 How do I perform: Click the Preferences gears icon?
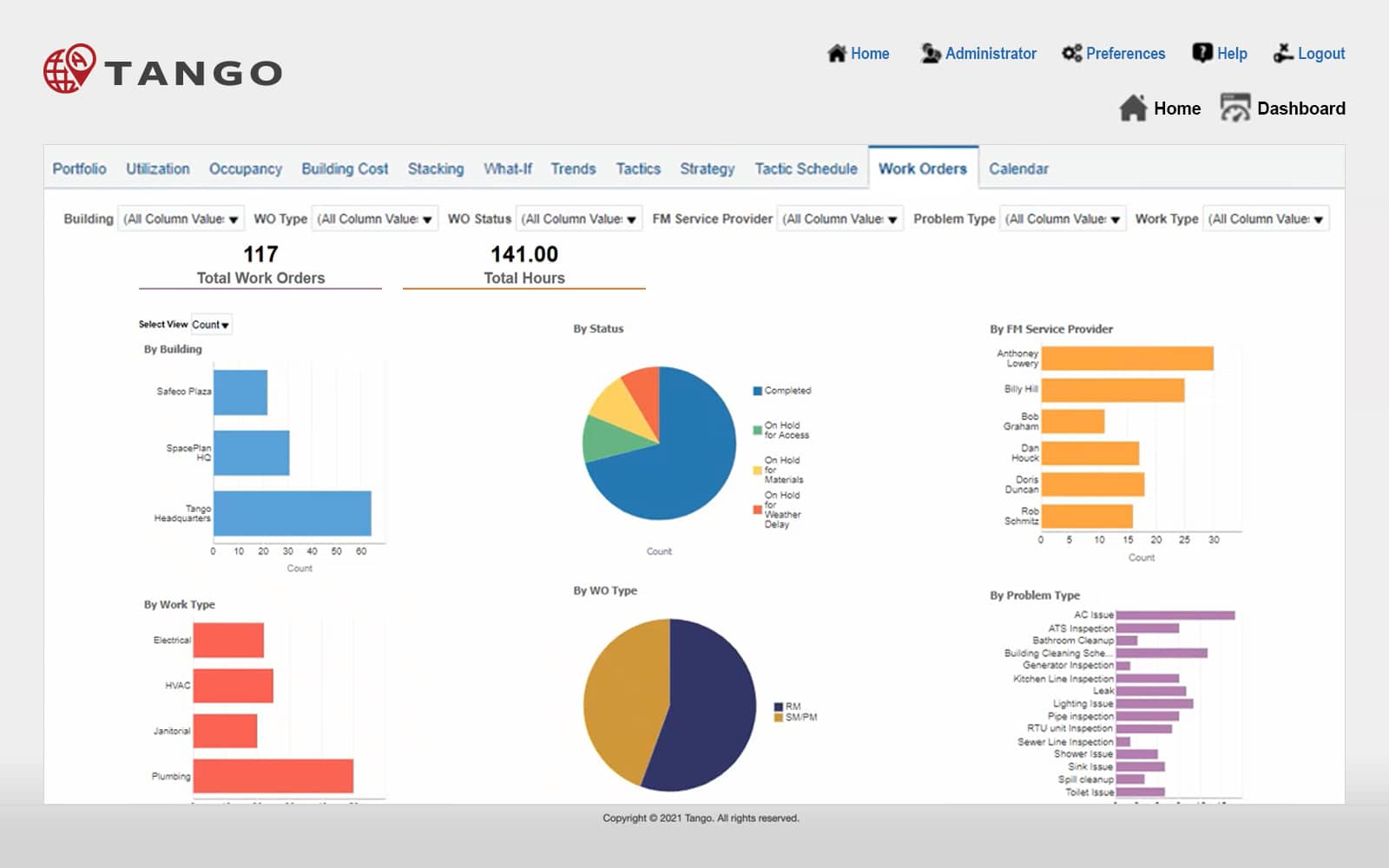pyautogui.click(x=1071, y=54)
